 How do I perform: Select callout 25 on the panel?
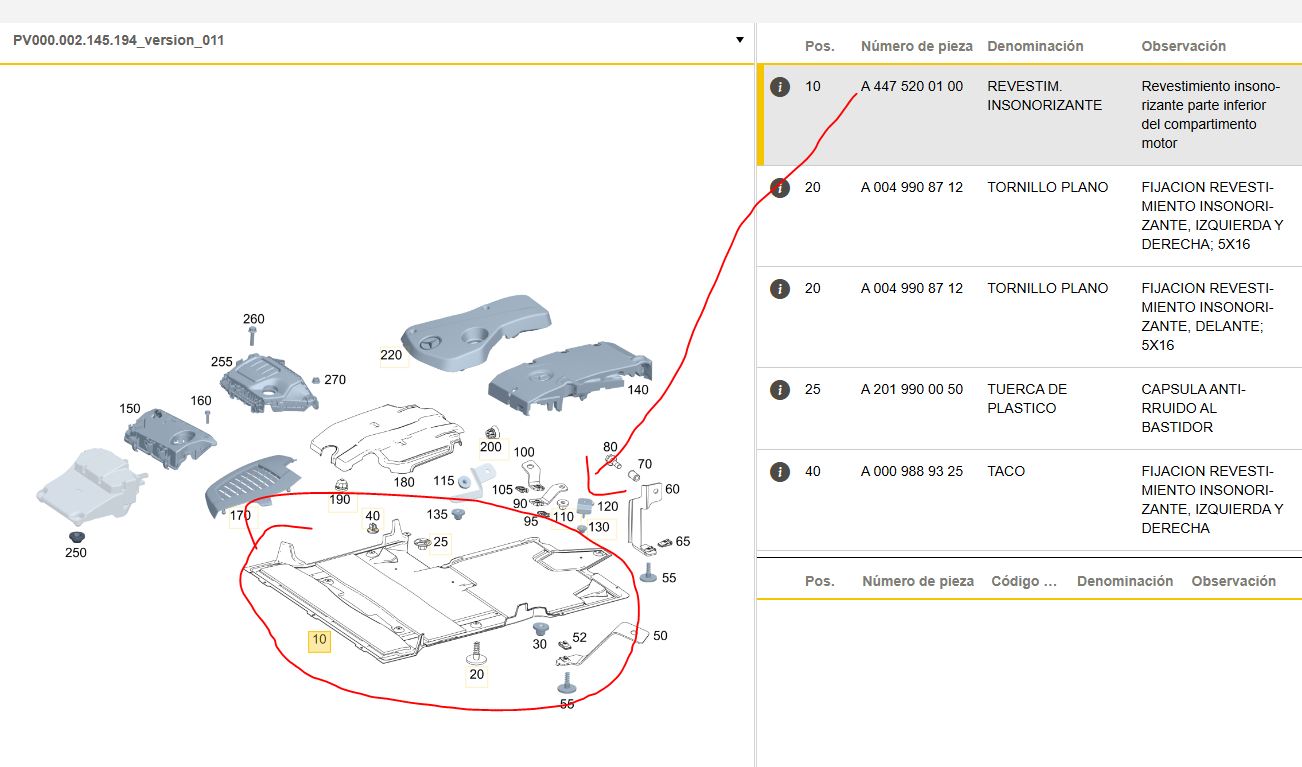[x=440, y=541]
